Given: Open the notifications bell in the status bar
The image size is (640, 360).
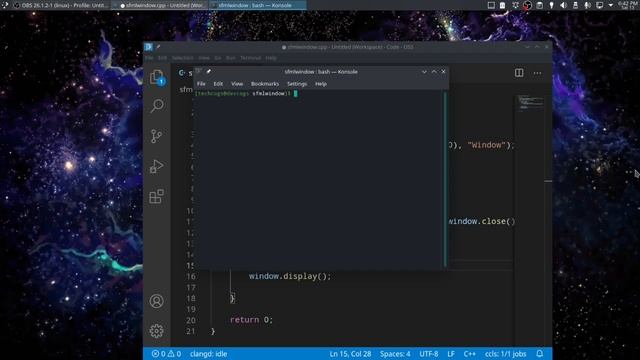Looking at the screenshot, I should click(540, 354).
